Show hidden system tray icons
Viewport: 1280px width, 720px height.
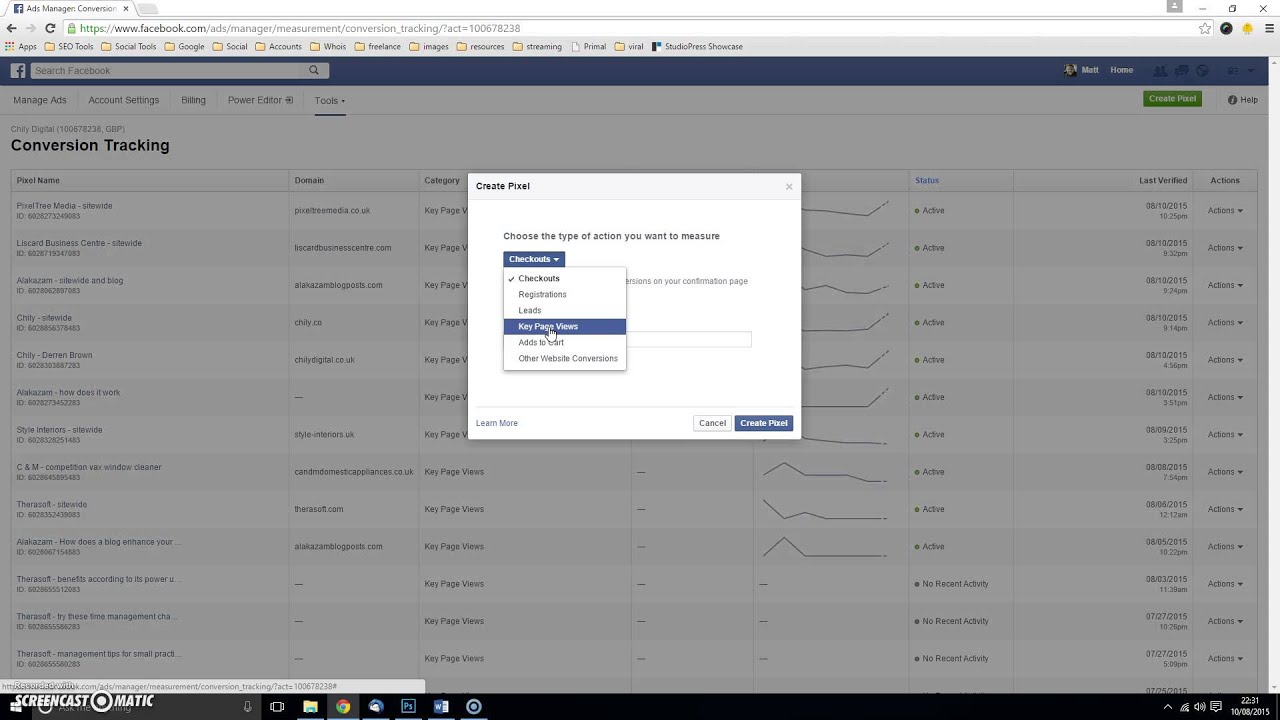pyautogui.click(x=1167, y=707)
